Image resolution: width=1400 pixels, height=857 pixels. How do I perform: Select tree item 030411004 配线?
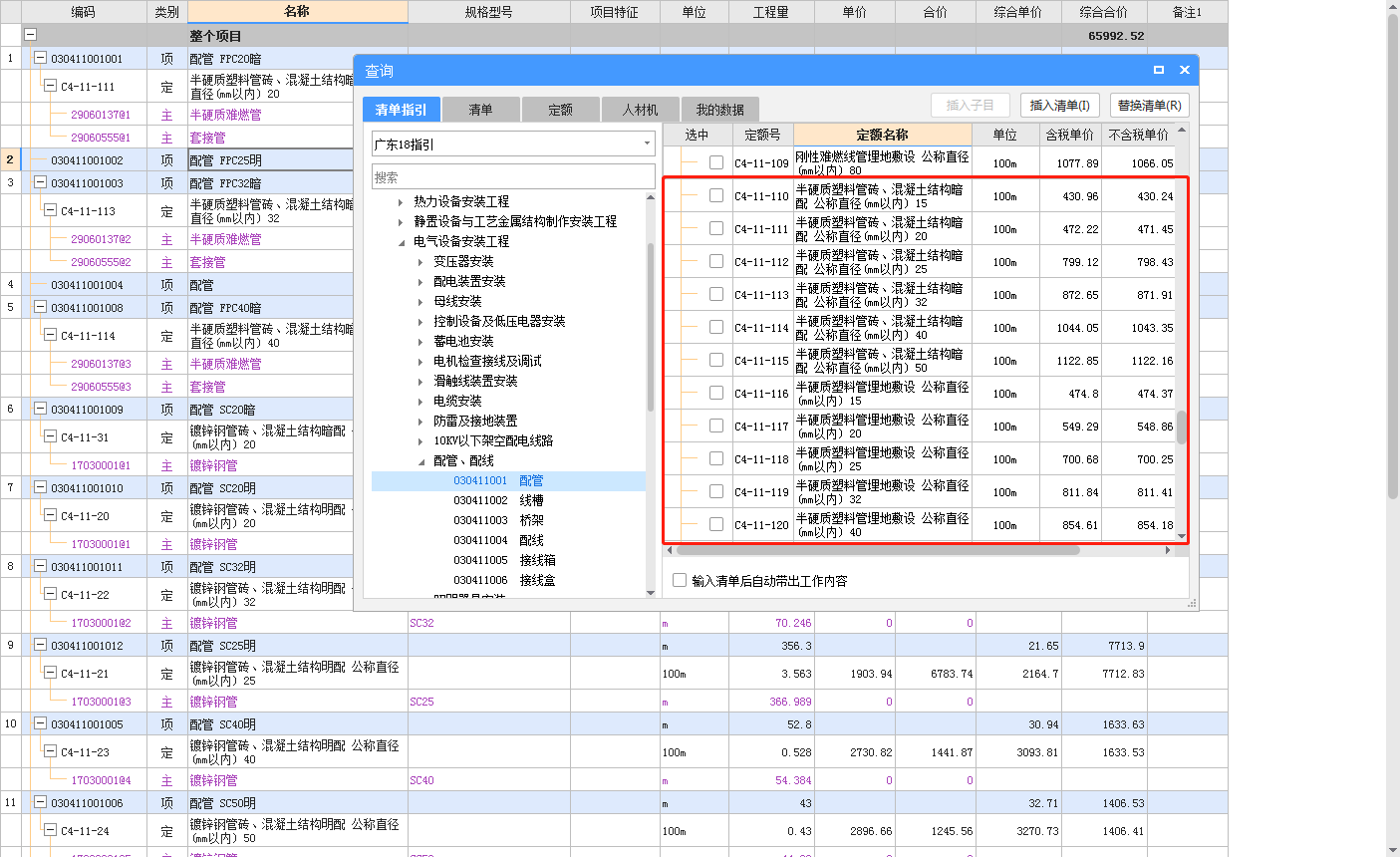click(x=498, y=540)
